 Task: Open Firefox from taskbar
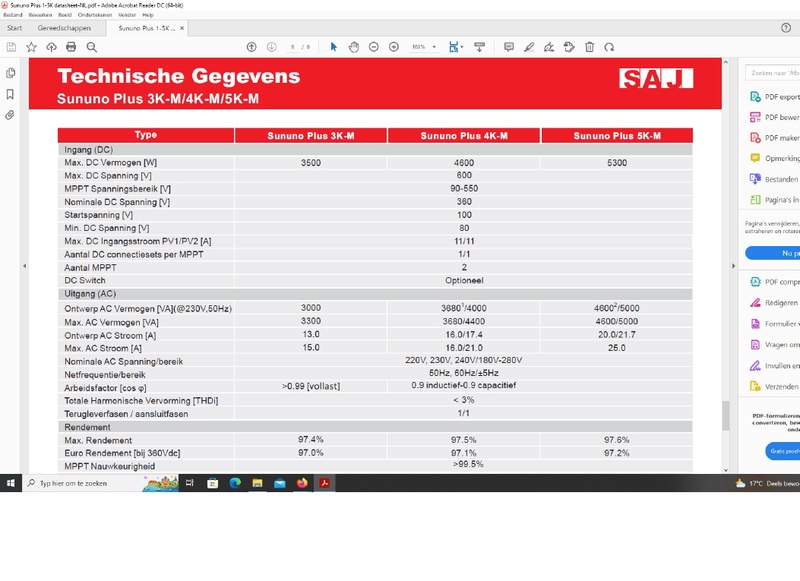coord(302,483)
